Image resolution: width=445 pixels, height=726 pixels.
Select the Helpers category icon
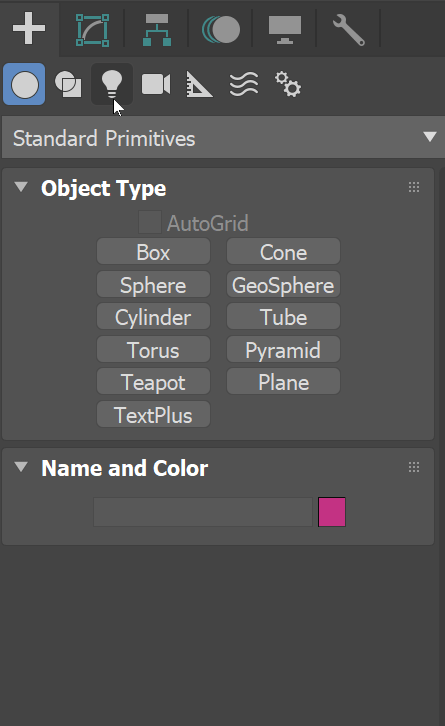pyautogui.click(x=199, y=84)
